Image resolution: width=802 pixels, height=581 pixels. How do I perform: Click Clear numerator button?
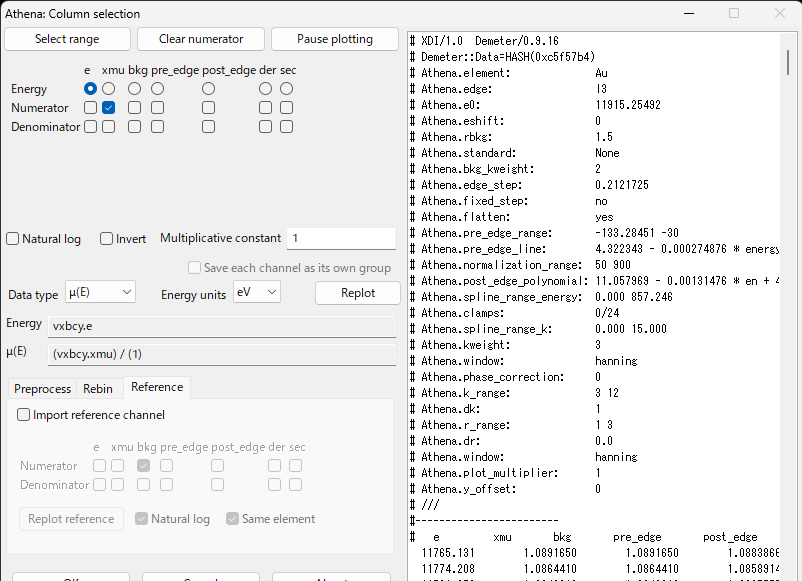click(201, 39)
